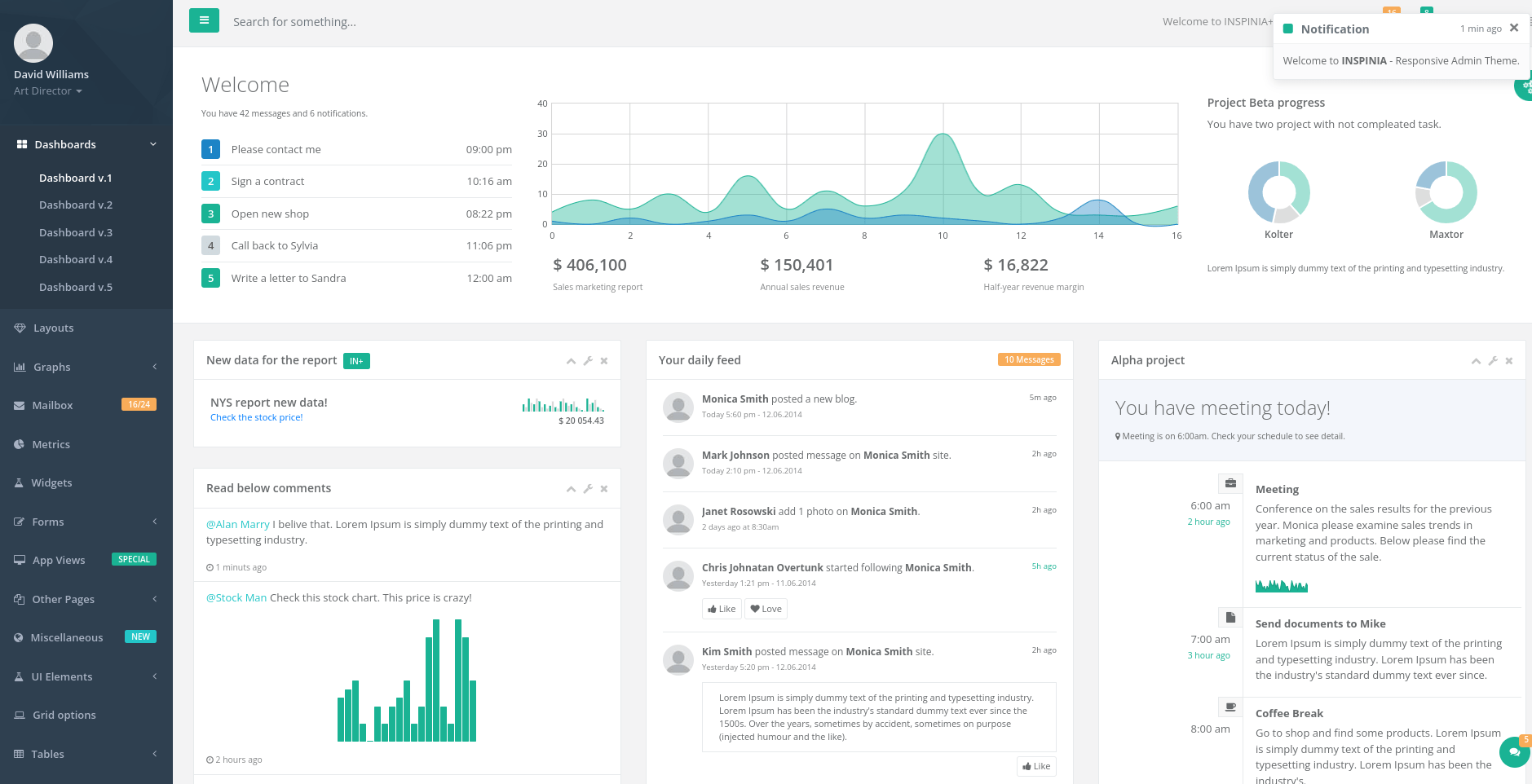Viewport: 1532px width, 784px height.
Task: Click the Sign a contract task
Action: 356,182
